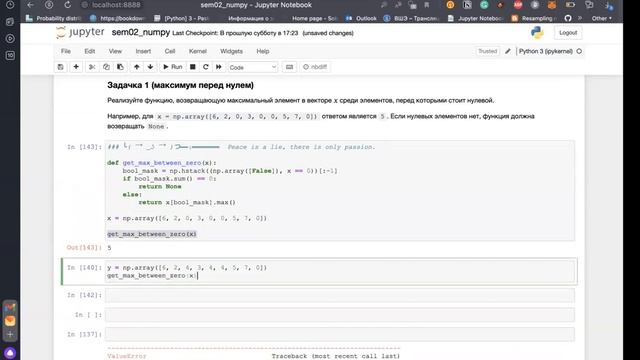Open the Help menu

click(262, 51)
